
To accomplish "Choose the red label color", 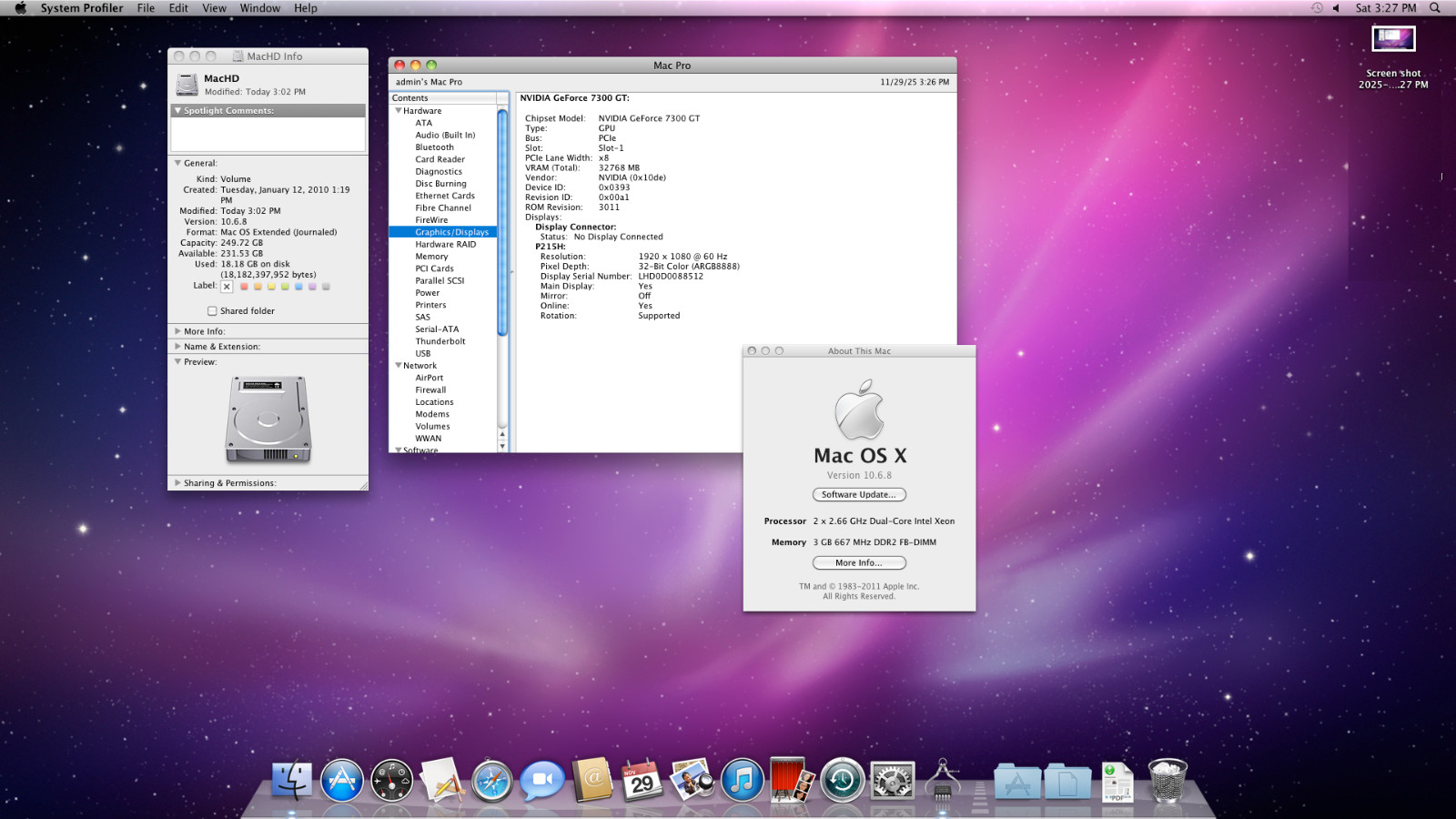I will tap(244, 287).
